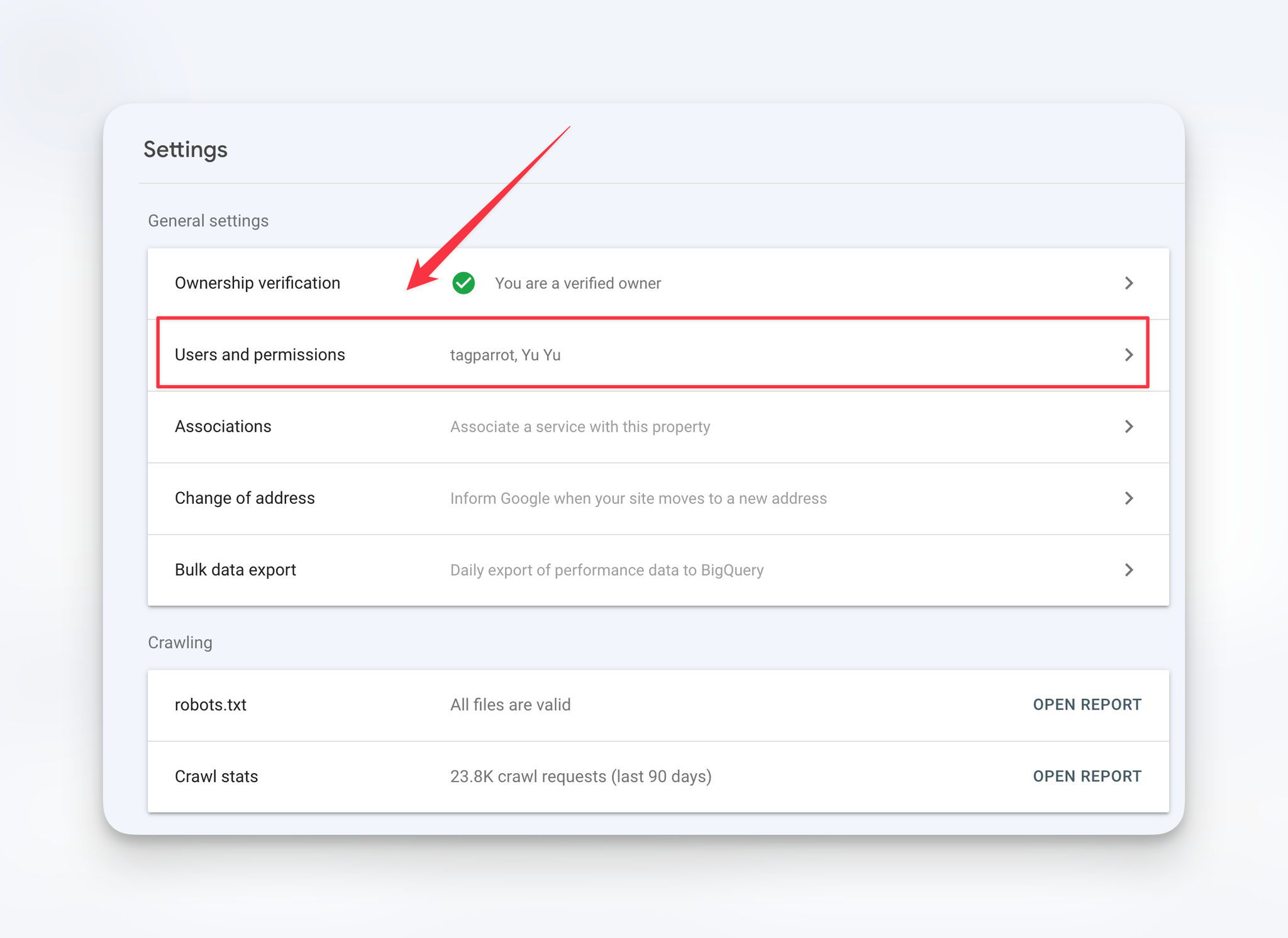Open the Change of address chevron
Screen dimensions: 1288x938
[1129, 498]
